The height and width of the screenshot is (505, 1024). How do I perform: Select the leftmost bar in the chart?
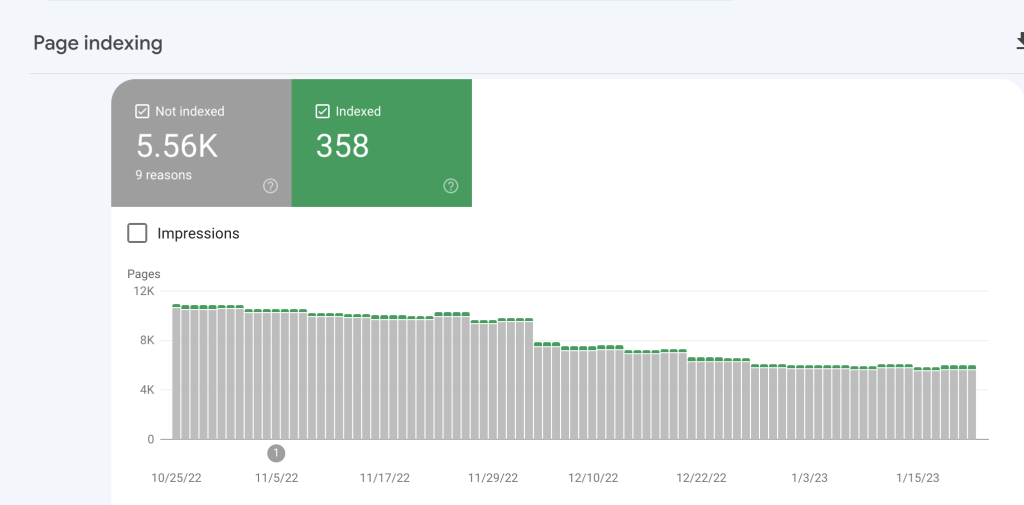[176, 372]
